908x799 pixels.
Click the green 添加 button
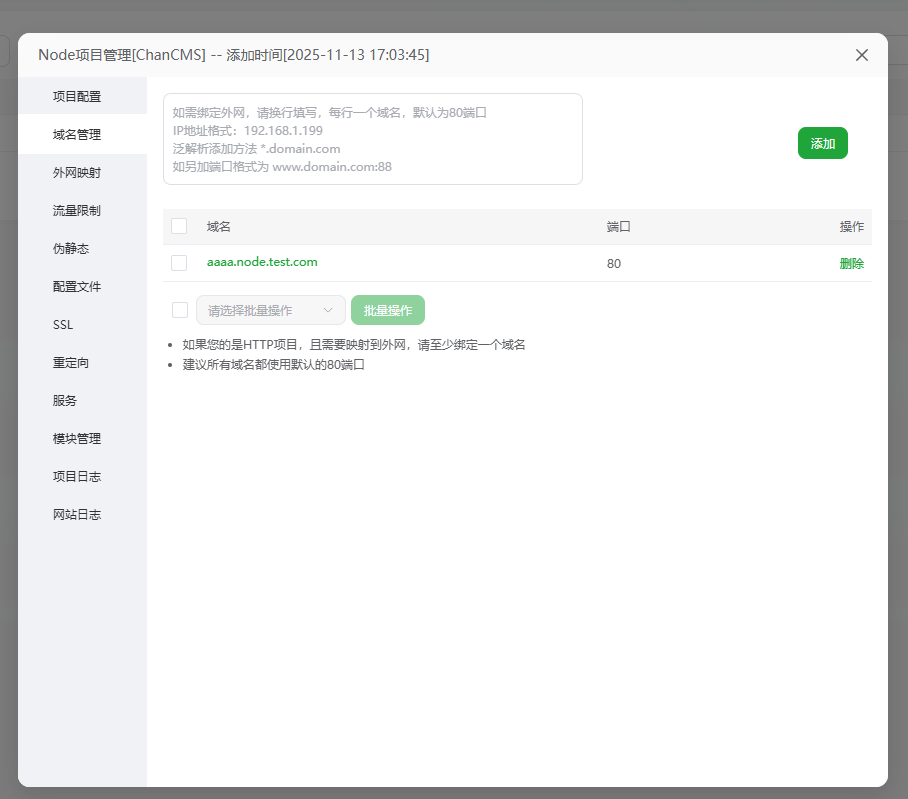pos(822,143)
